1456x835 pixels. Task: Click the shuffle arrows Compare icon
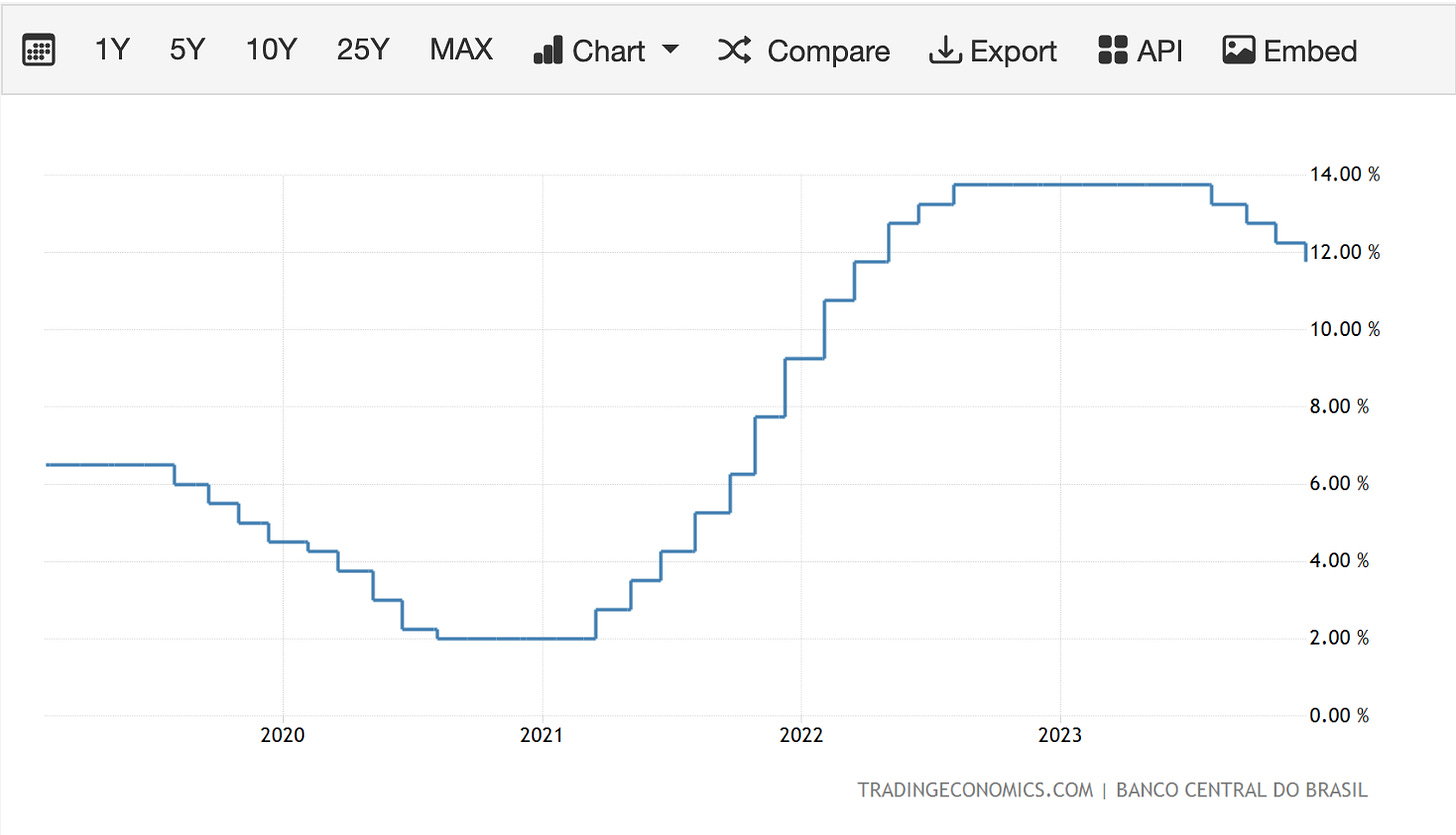[735, 50]
